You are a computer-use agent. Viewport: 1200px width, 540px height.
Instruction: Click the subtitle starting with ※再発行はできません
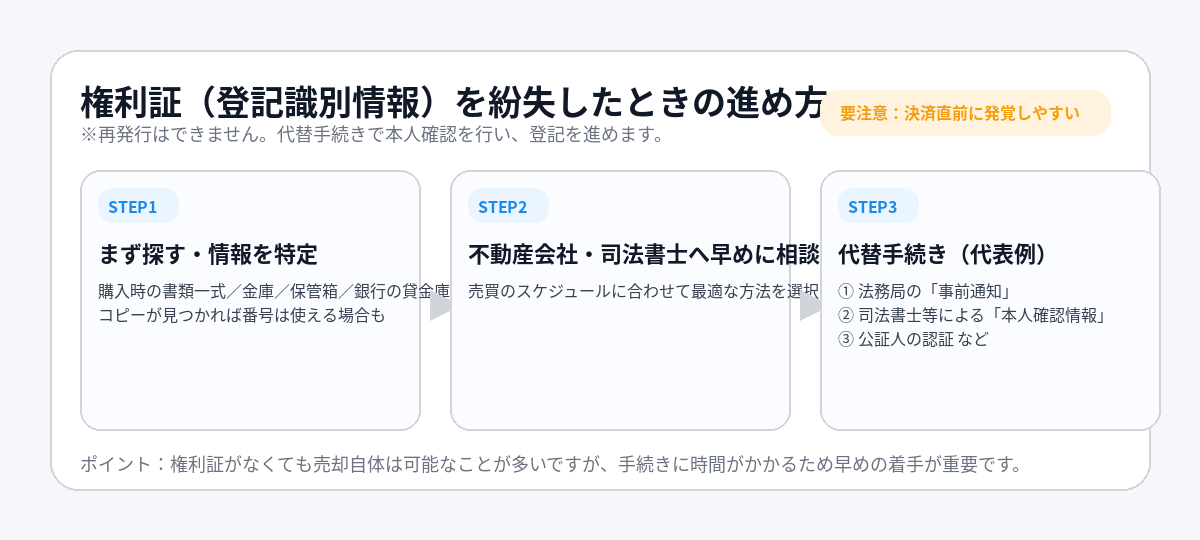[372, 134]
